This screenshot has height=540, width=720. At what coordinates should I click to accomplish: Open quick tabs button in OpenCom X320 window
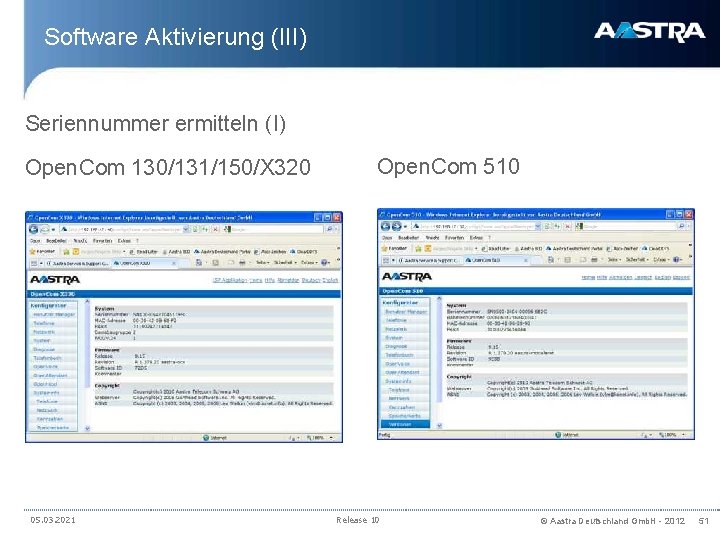click(x=34, y=263)
